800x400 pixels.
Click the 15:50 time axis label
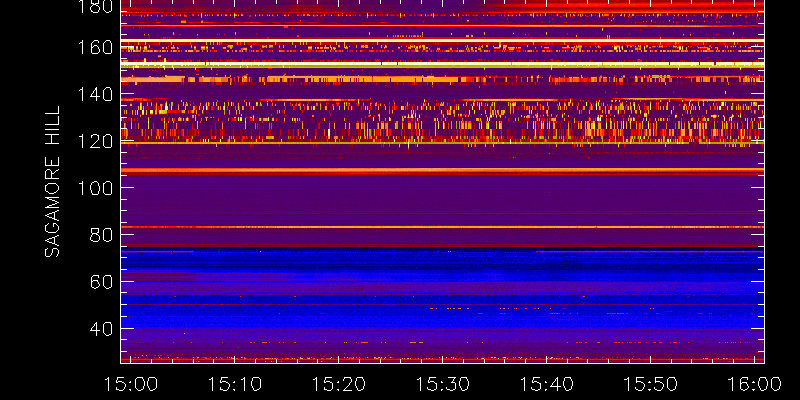pos(651,384)
